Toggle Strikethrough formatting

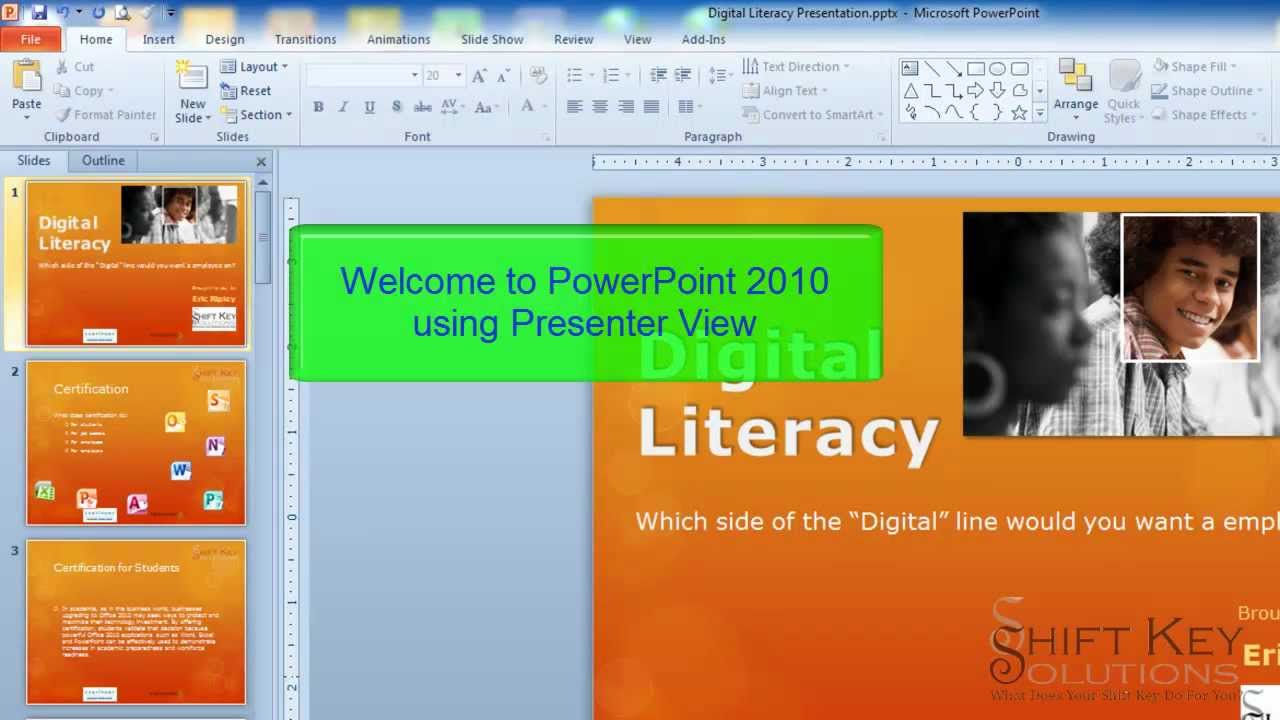[x=422, y=107]
